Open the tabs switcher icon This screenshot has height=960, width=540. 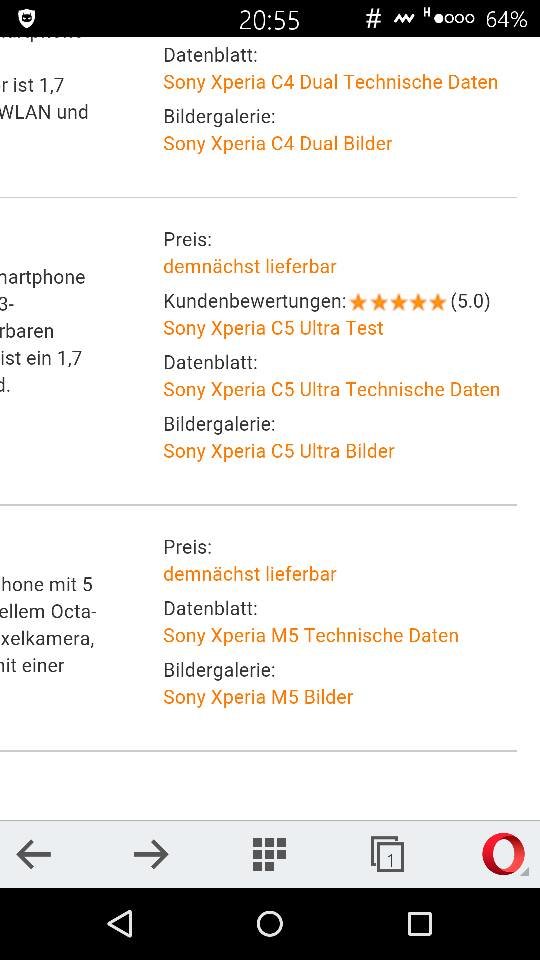coord(387,854)
